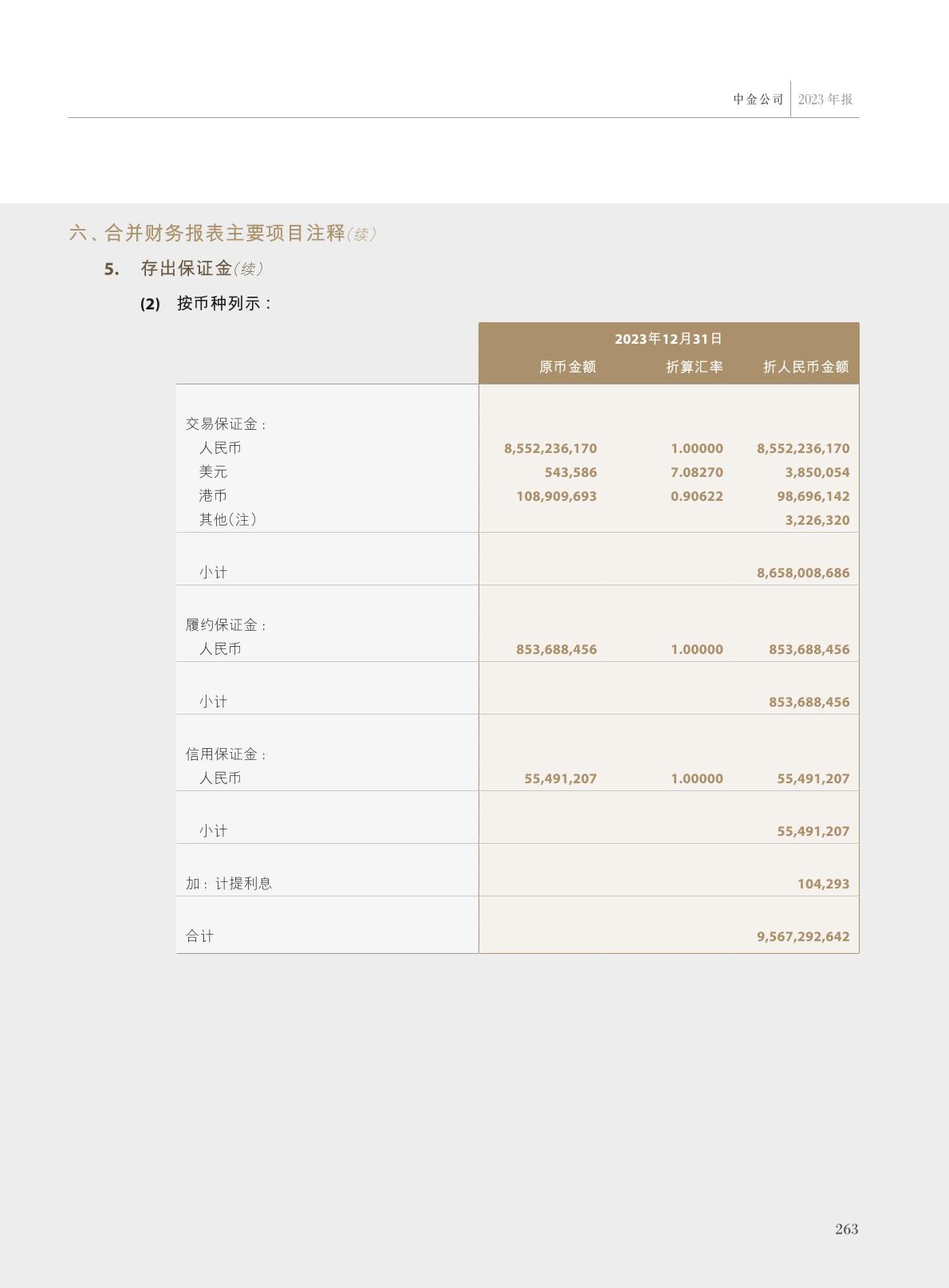
Task: Select the 履约保证金 category label
Action: 225,625
